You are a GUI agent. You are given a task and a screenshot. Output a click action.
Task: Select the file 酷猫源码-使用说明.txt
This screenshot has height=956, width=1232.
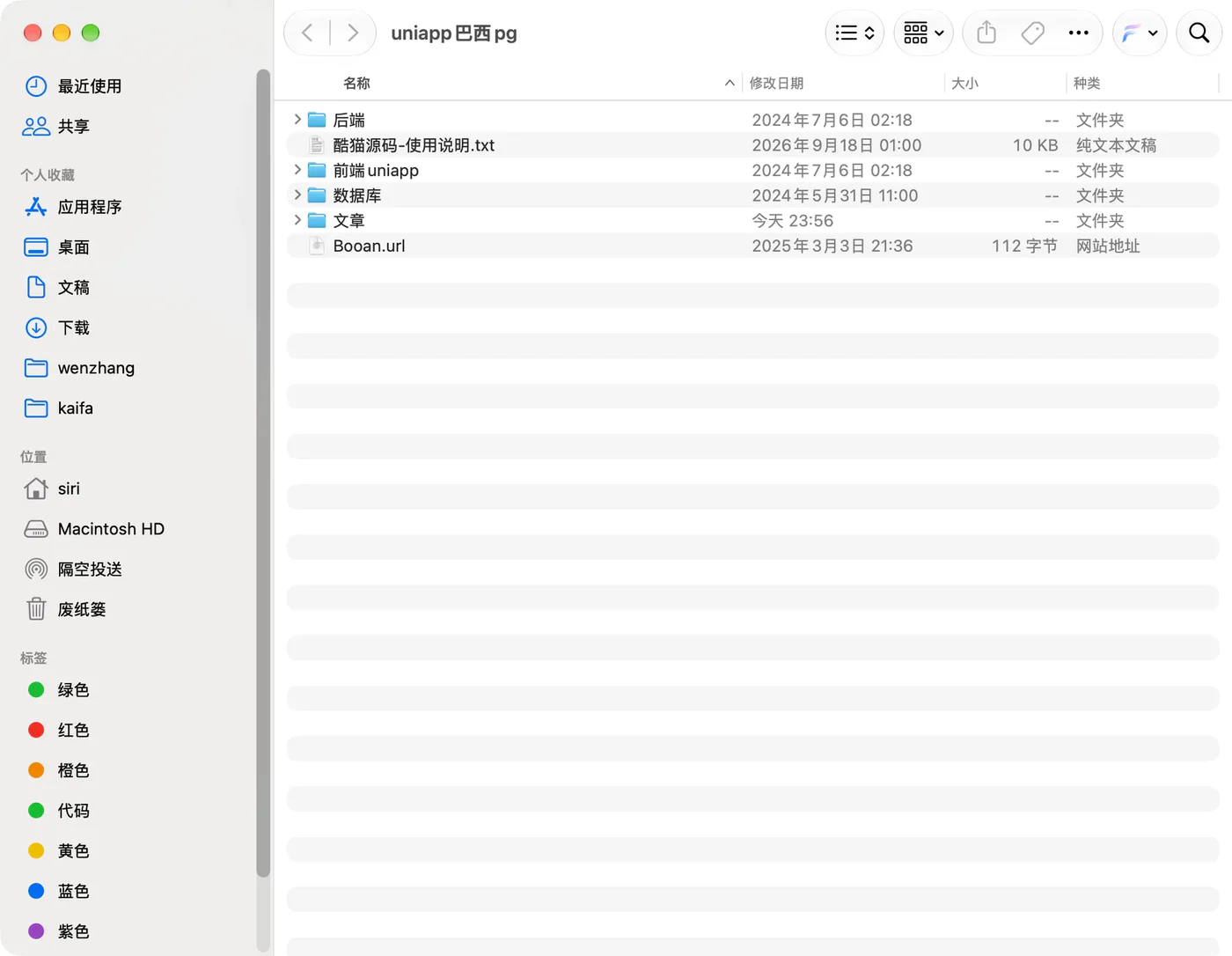(414, 145)
